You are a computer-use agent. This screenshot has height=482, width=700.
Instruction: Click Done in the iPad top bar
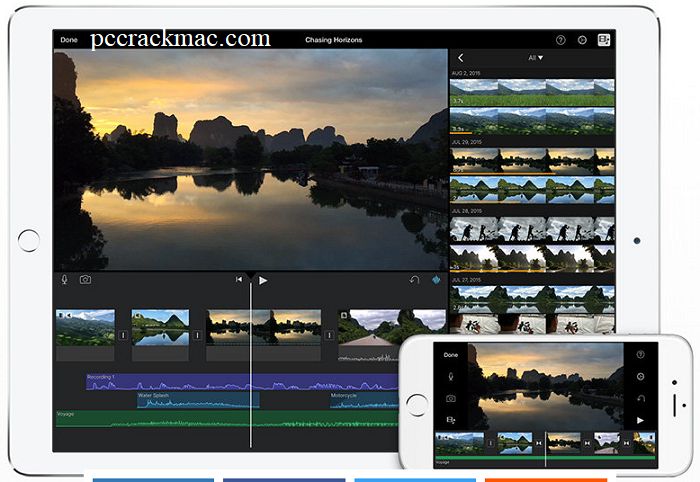pyautogui.click(x=69, y=40)
